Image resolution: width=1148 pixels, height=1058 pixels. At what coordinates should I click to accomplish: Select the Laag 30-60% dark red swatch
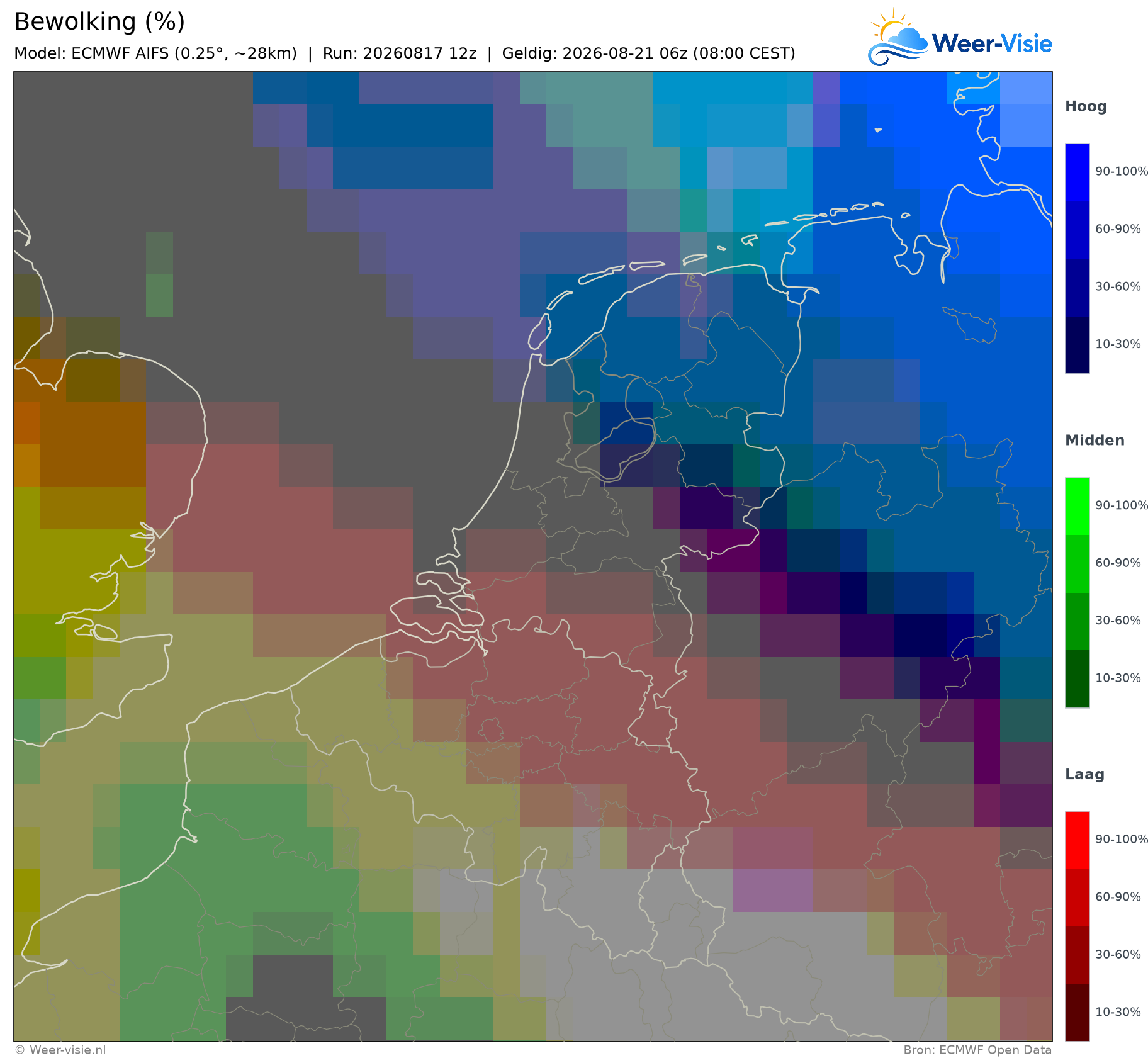pyautogui.click(x=1077, y=955)
